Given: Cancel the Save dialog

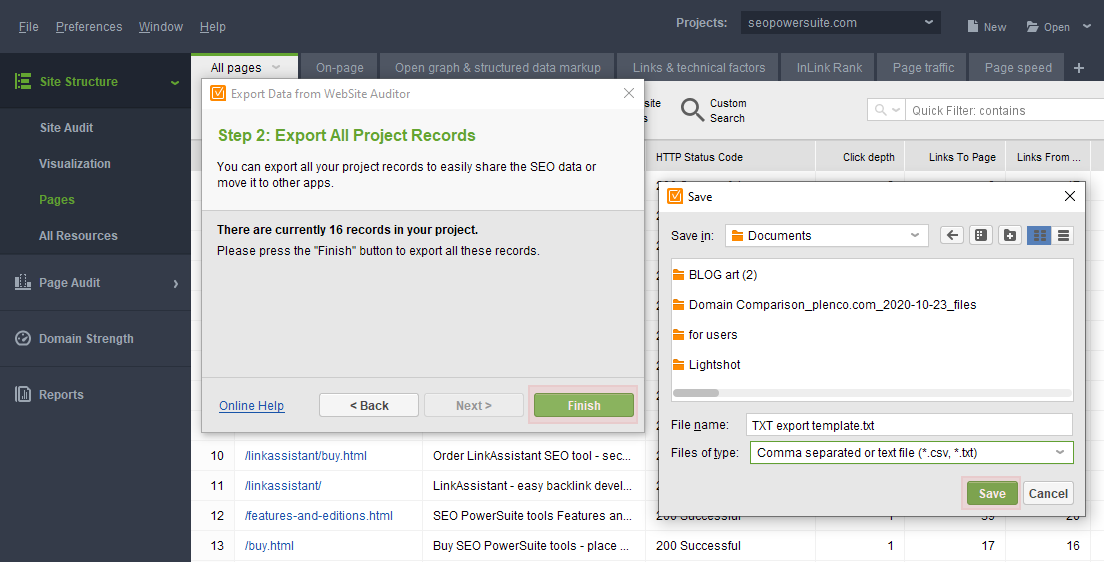Looking at the screenshot, I should [1048, 493].
